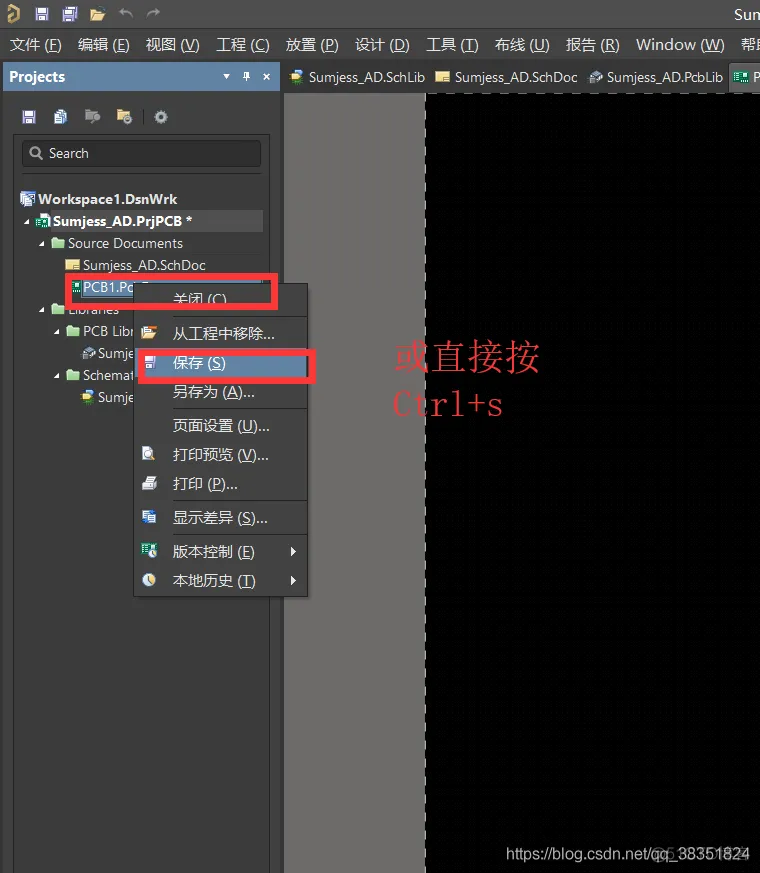This screenshot has height=873, width=760.
Task: Open Projects panel settings gear
Action: coord(161,117)
